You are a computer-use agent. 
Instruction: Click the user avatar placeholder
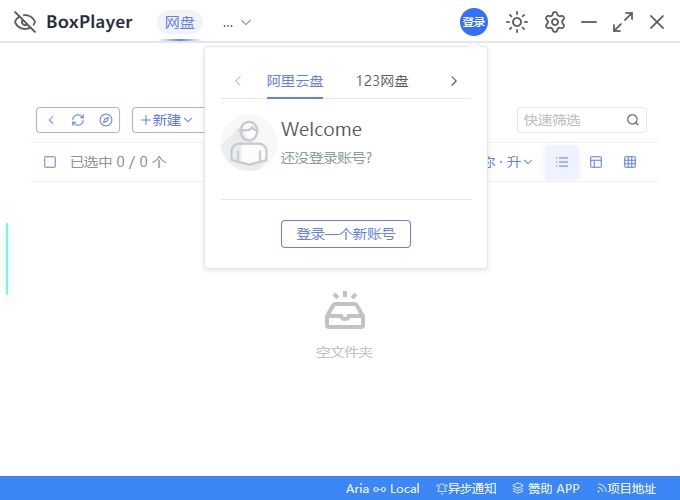coord(249,143)
